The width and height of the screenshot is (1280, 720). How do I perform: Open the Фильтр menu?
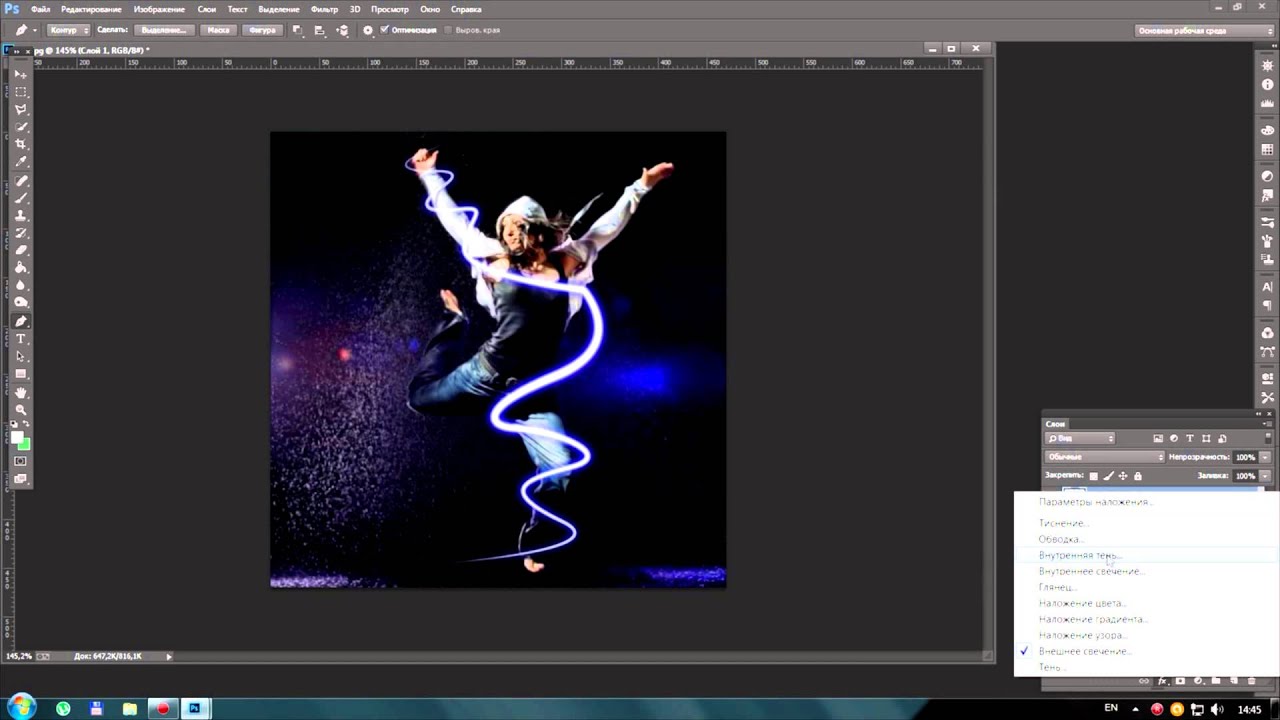324,9
